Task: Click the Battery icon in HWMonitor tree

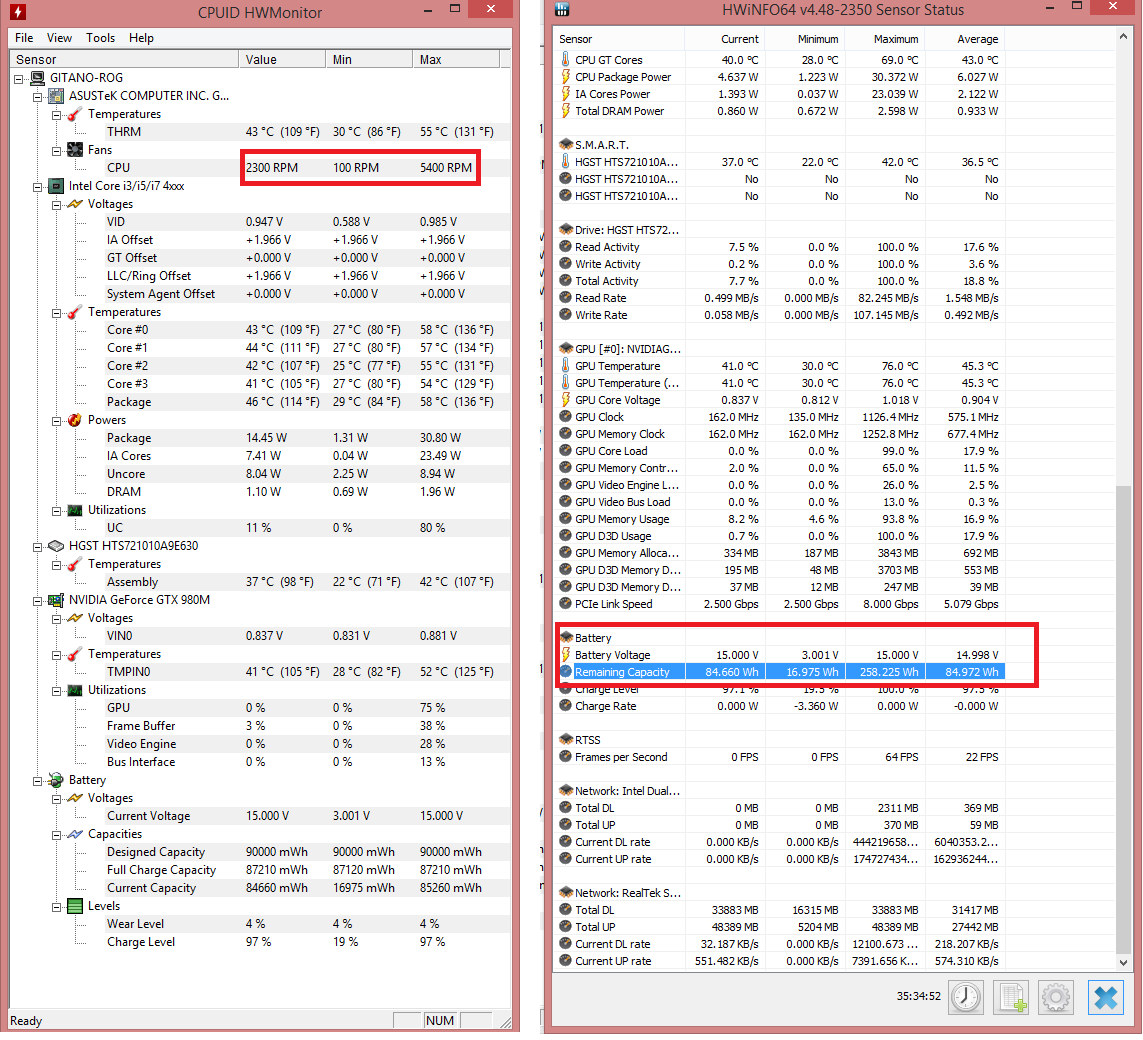Action: (x=56, y=781)
